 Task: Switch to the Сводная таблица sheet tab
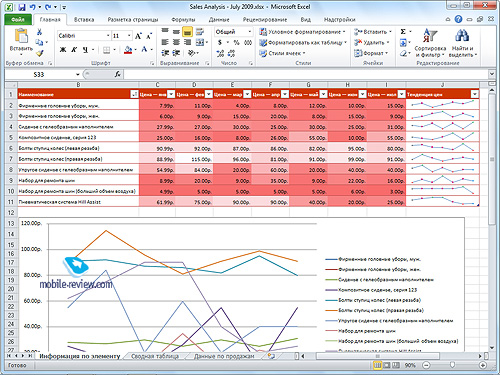[155, 356]
